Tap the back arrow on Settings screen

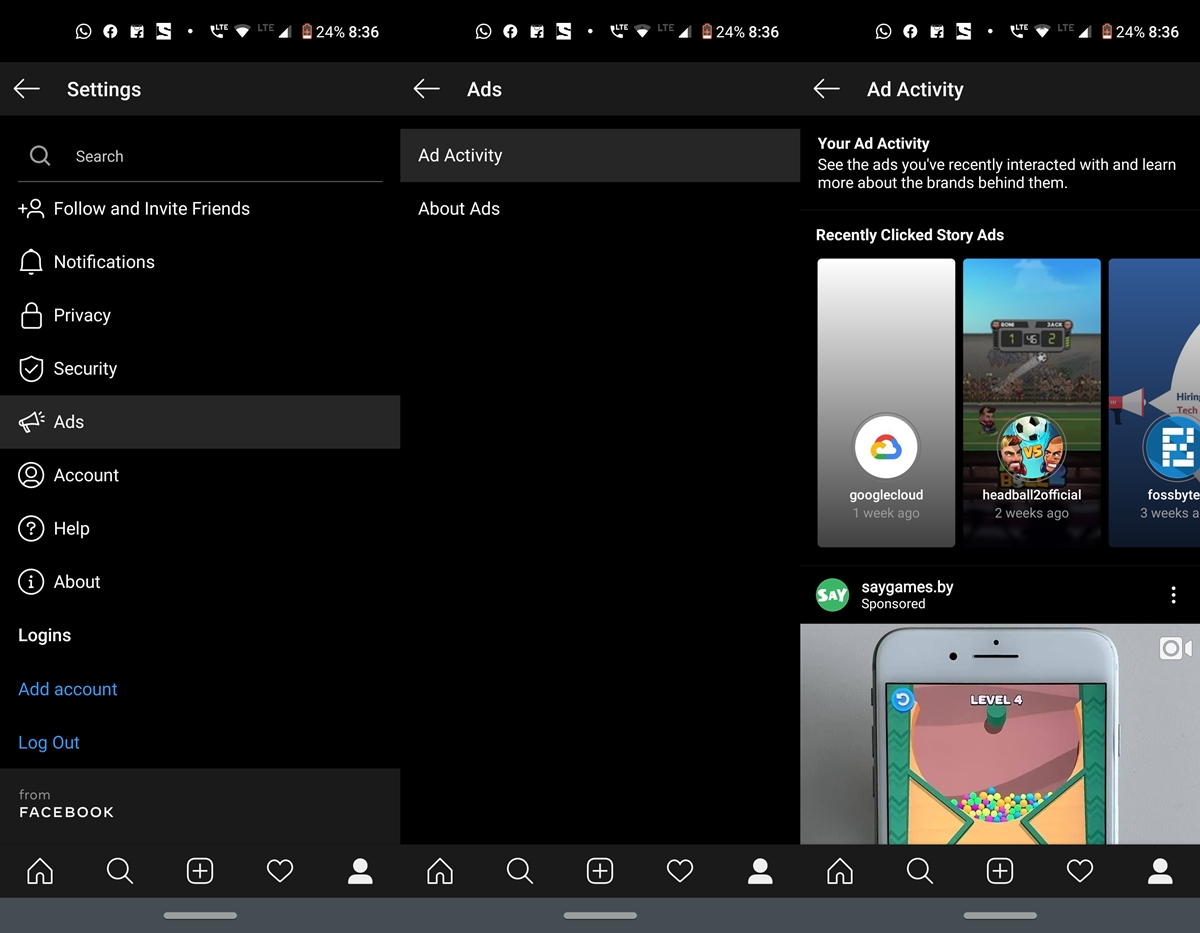27,89
